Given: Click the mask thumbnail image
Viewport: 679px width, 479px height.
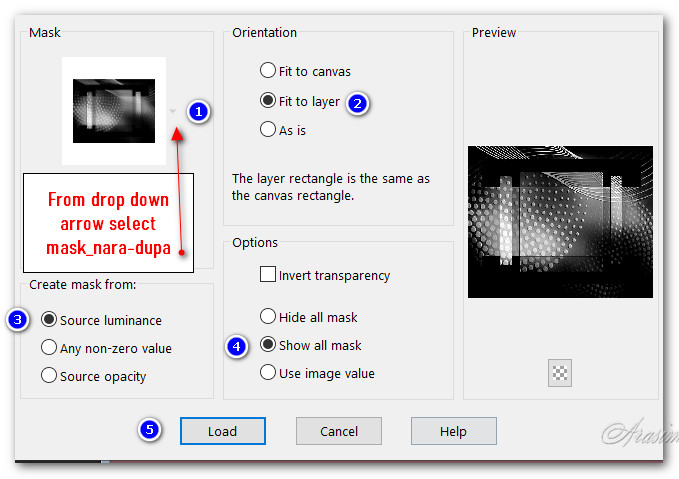Looking at the screenshot, I should [x=113, y=111].
